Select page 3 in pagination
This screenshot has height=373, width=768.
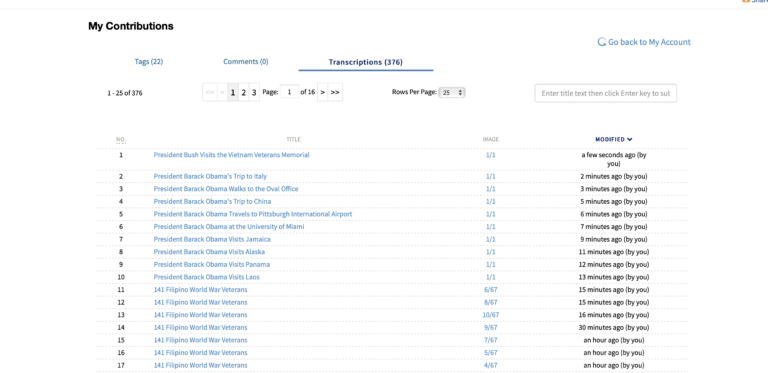click(254, 92)
